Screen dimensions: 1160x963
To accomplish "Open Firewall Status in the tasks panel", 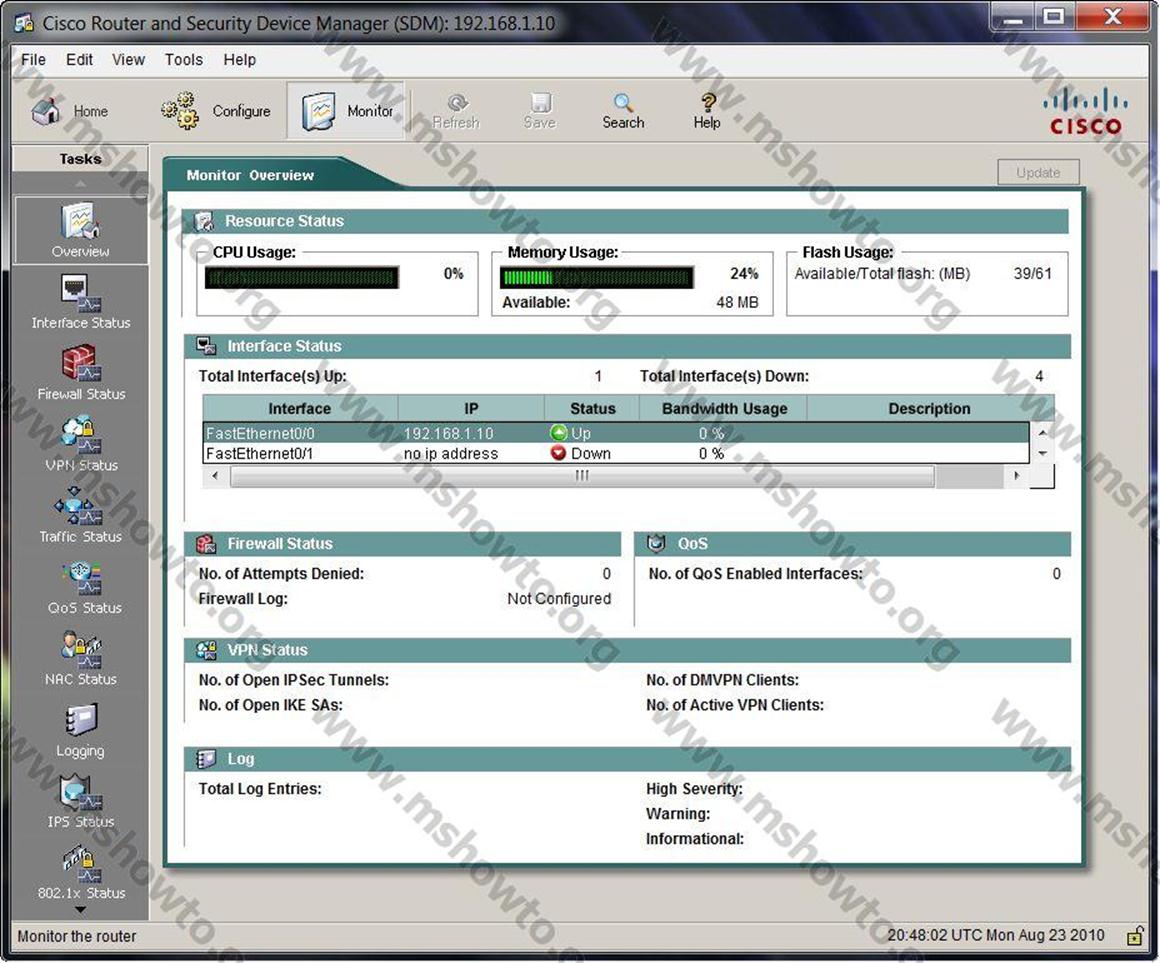I will tap(81, 373).
